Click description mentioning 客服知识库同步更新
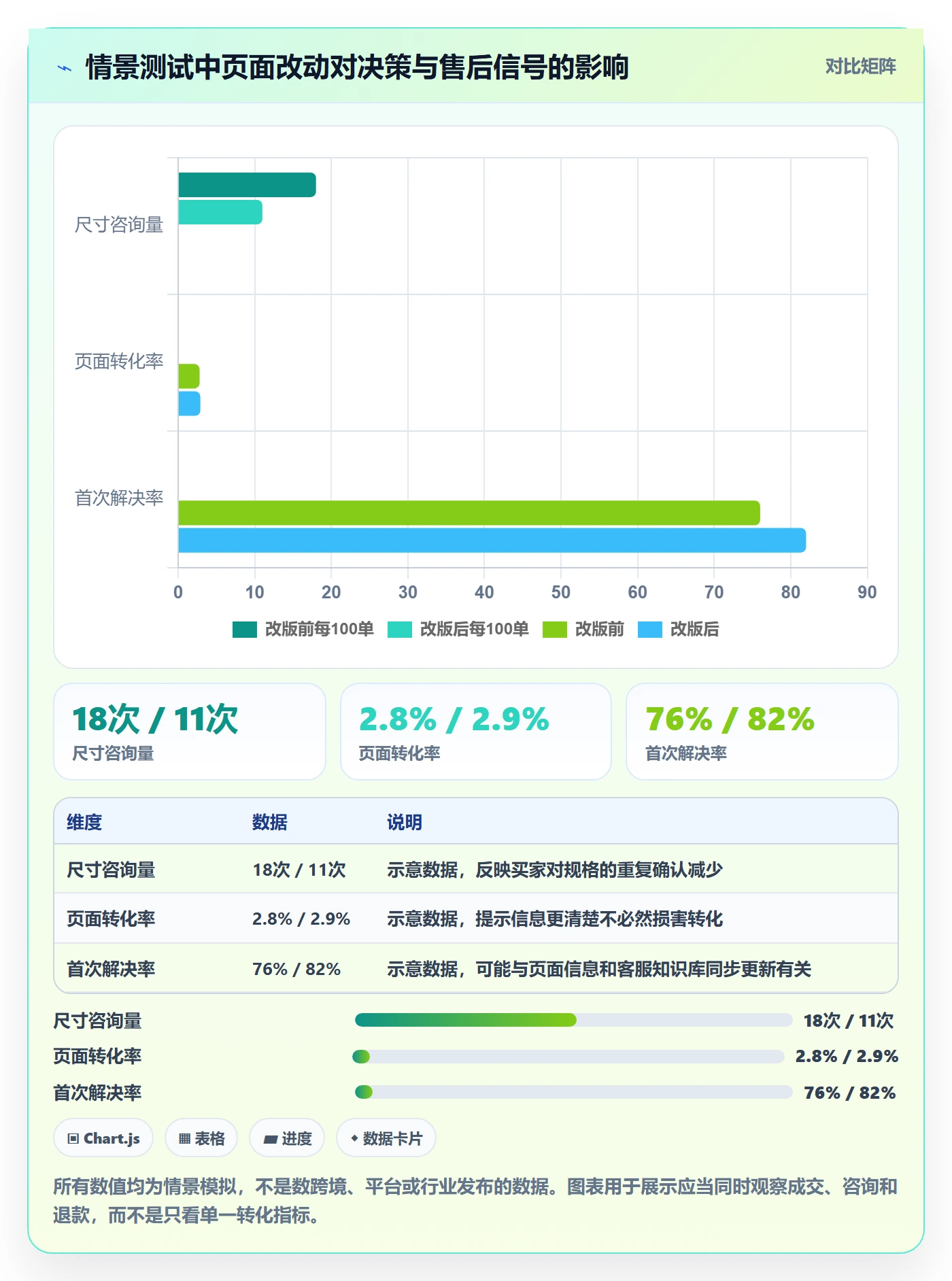 (x=599, y=969)
